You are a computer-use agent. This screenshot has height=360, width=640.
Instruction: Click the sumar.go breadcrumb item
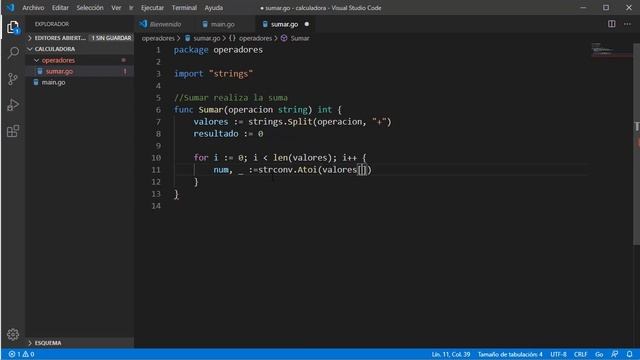click(x=207, y=38)
